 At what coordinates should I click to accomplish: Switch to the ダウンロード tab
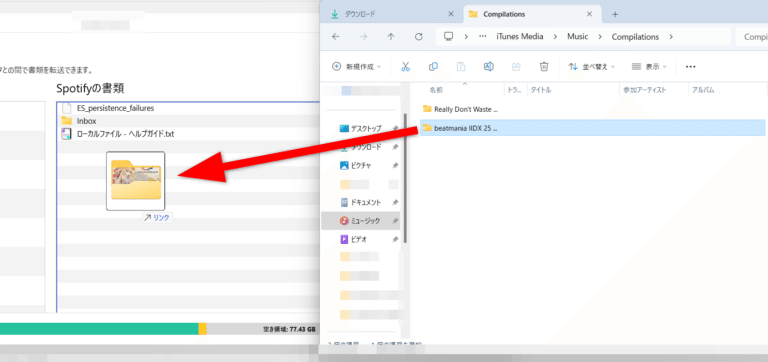pos(392,14)
